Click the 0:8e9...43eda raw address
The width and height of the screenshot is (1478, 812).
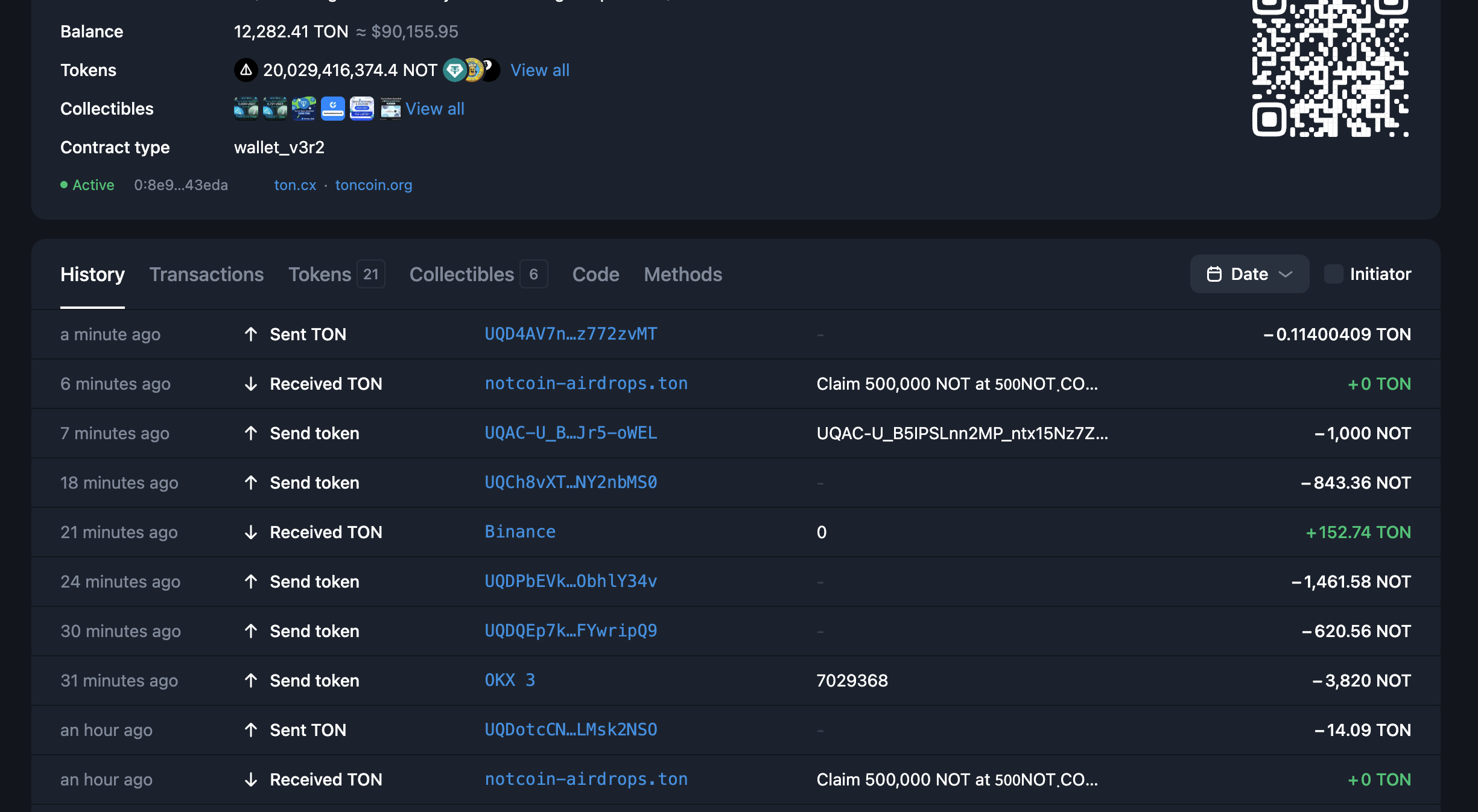(x=181, y=185)
